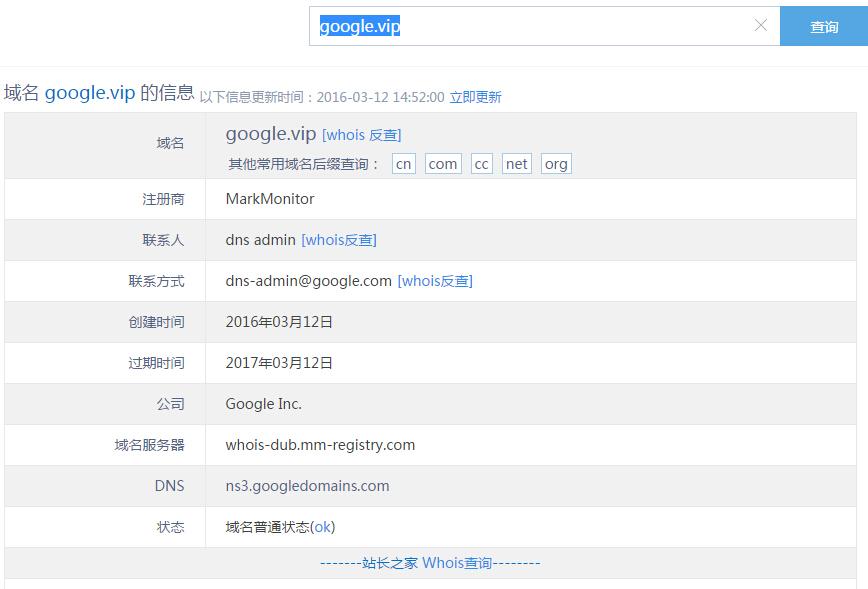
Task: Open google.vip link in the page heading
Action: point(90,92)
